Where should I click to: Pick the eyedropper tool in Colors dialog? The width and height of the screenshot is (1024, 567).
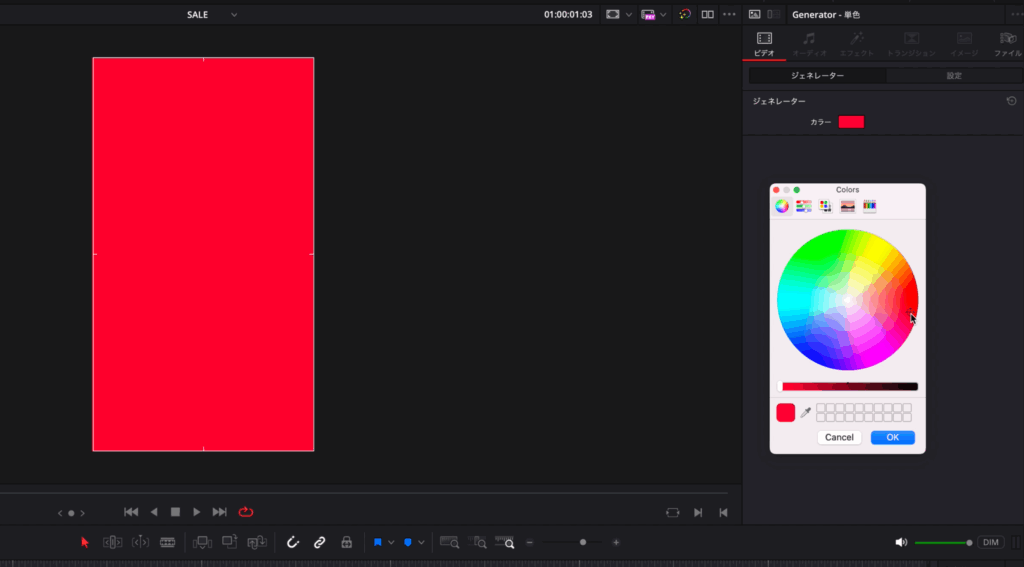tap(806, 412)
